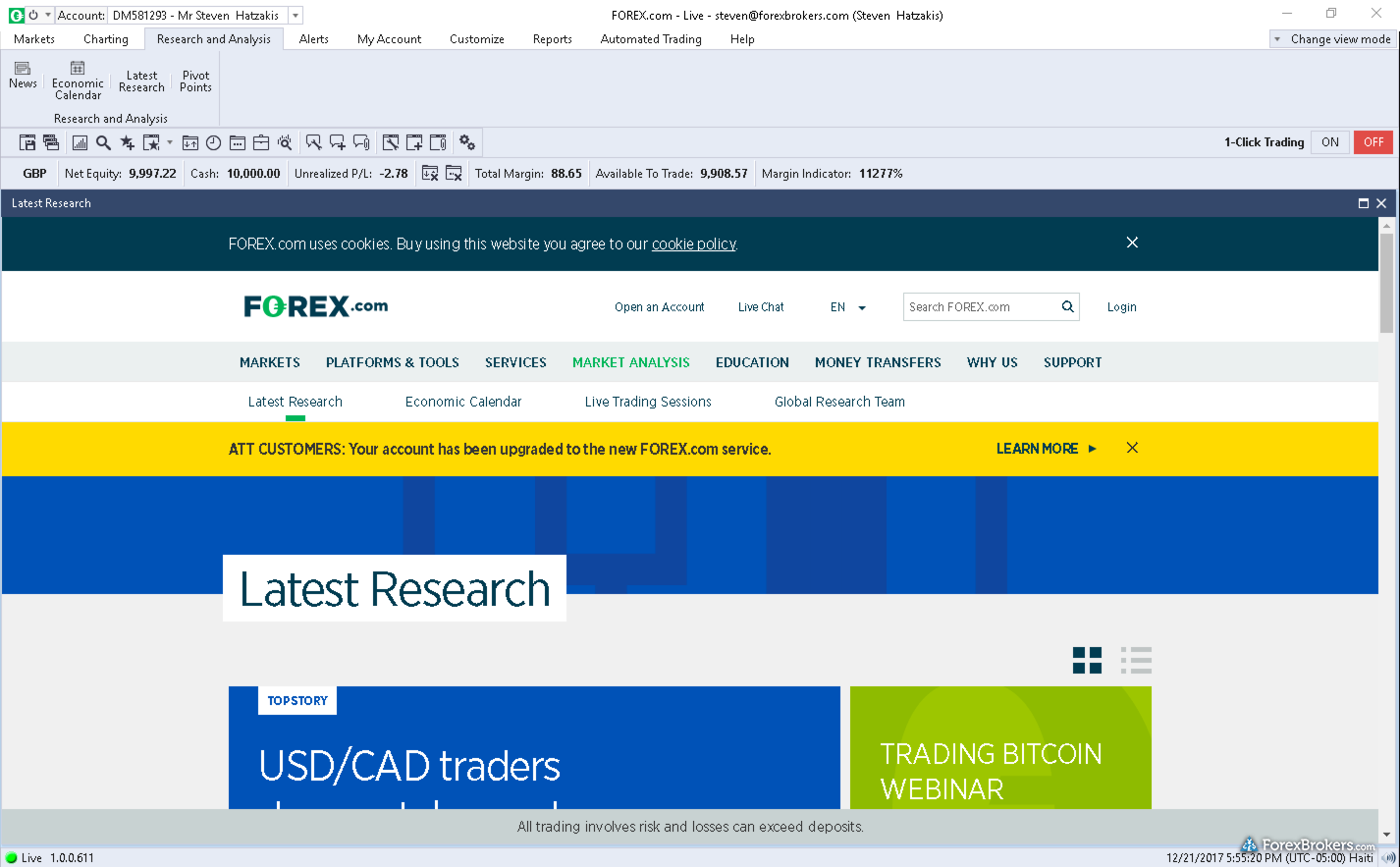Click the website search magnifier icon

click(1067, 307)
